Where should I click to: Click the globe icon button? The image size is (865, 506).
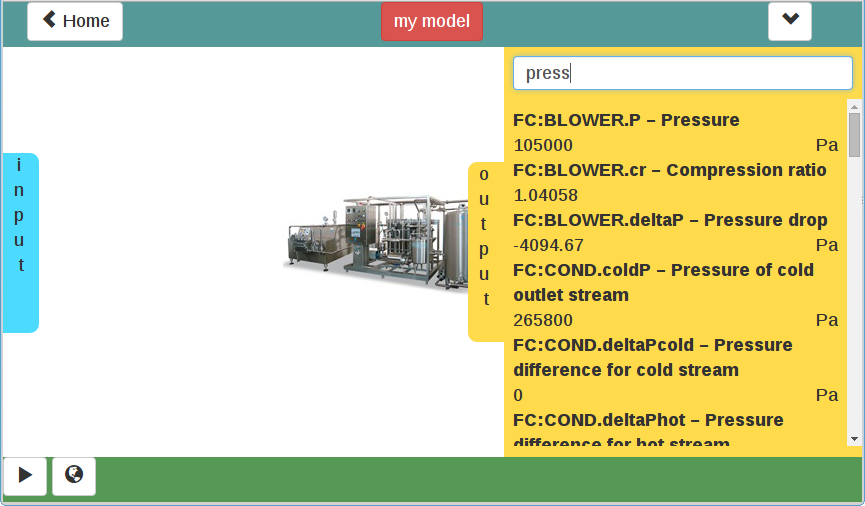point(74,476)
